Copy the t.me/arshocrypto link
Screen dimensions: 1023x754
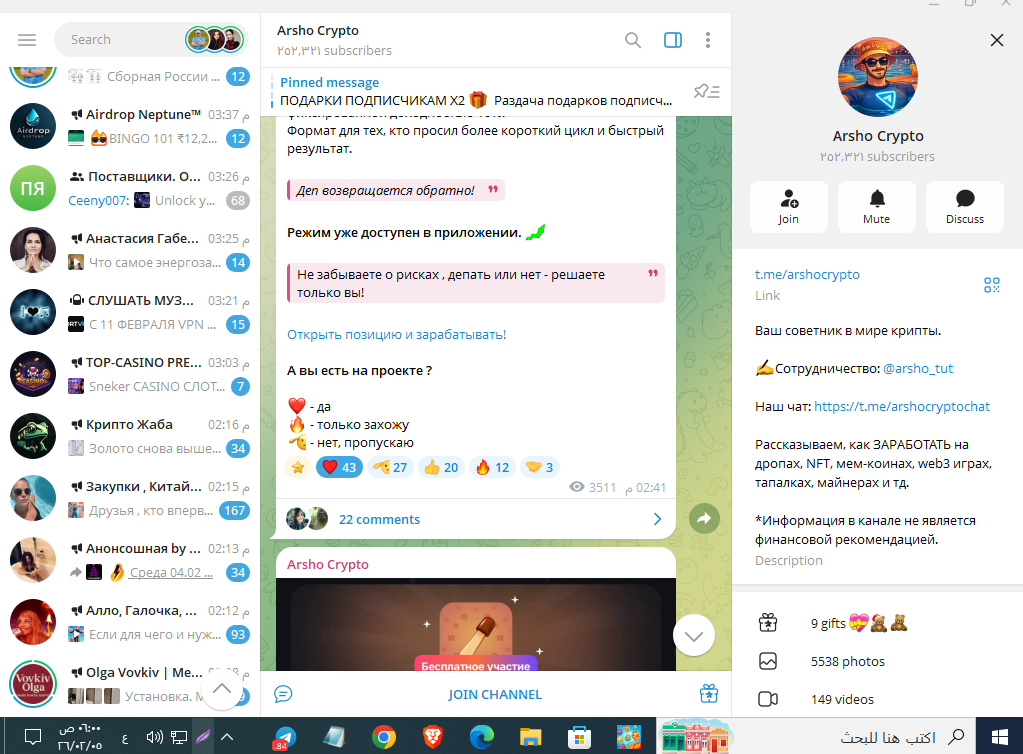[807, 275]
